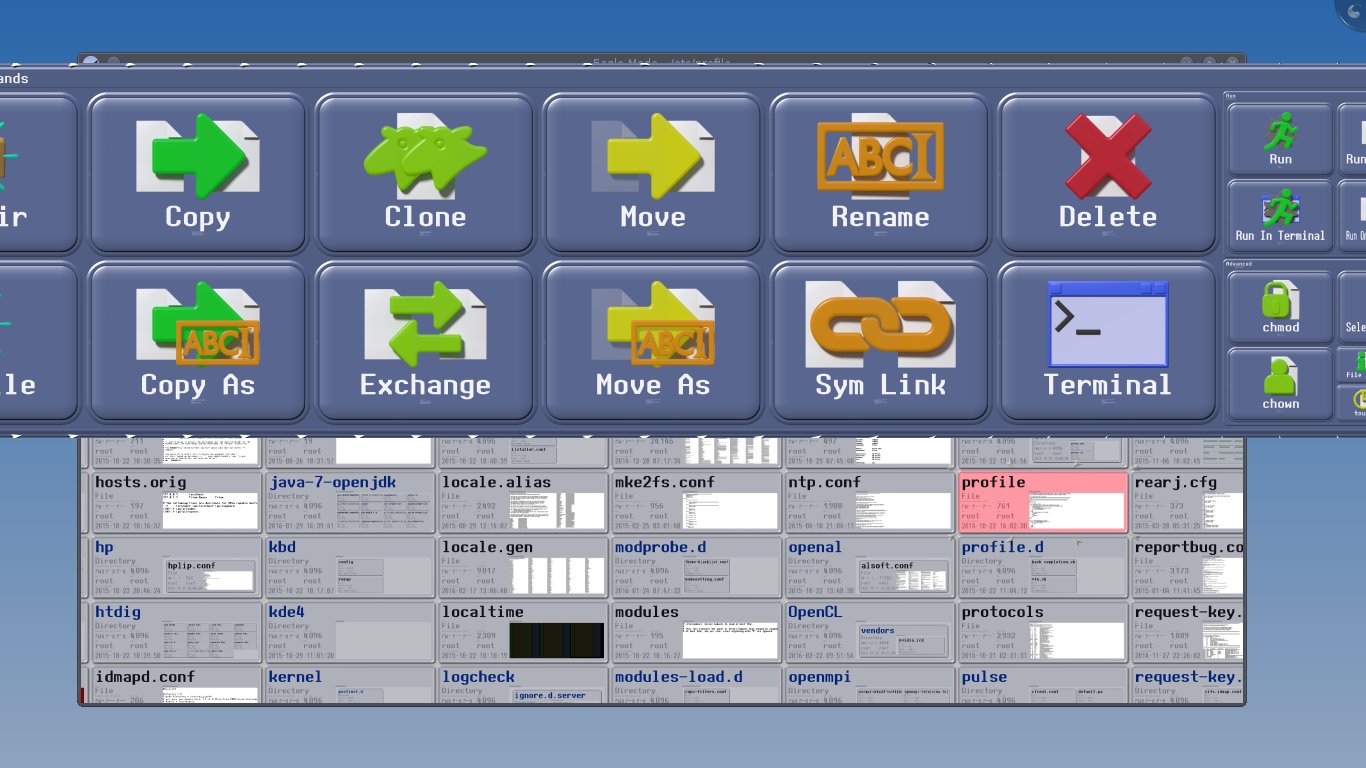Click the highlighted profile file
This screenshot has height=768, width=1366.
[x=1042, y=502]
